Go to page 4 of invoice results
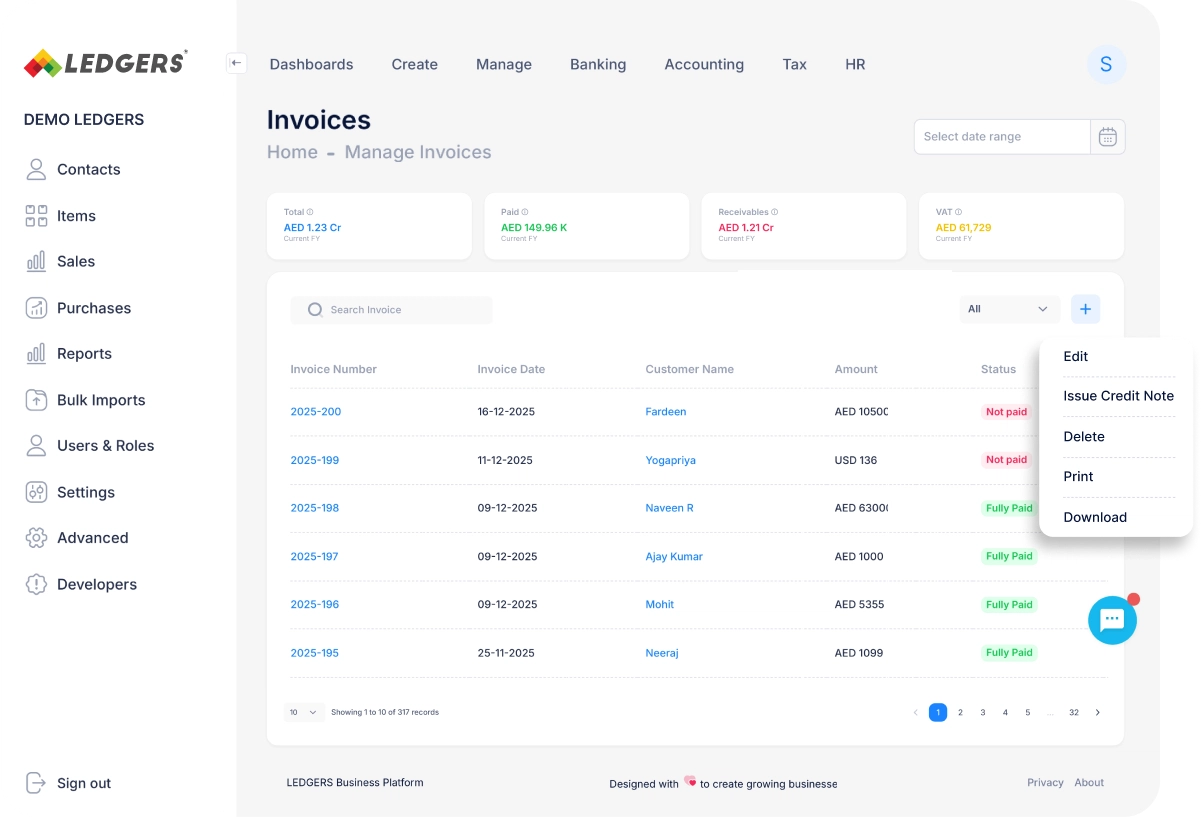The width and height of the screenshot is (1203, 817). 1005,712
